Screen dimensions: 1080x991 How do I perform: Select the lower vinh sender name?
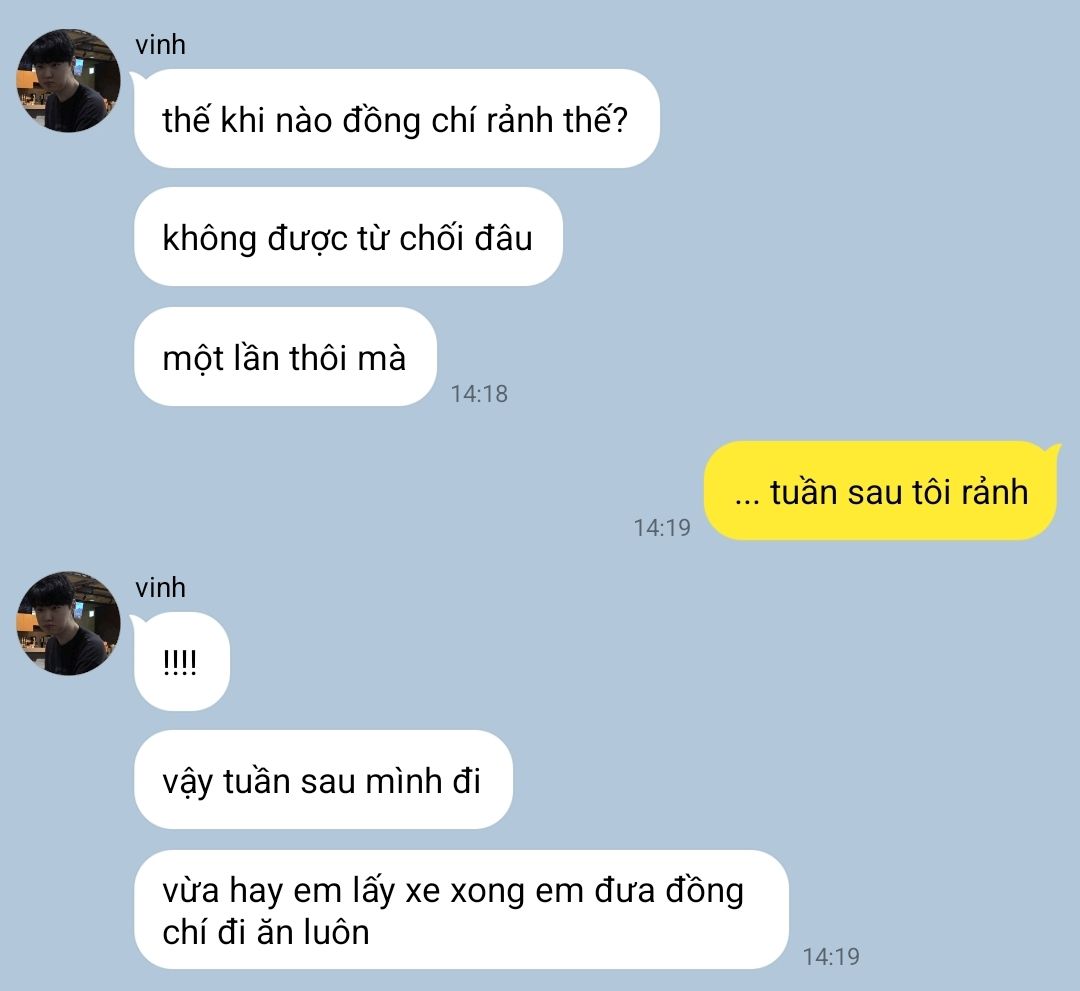[160, 587]
